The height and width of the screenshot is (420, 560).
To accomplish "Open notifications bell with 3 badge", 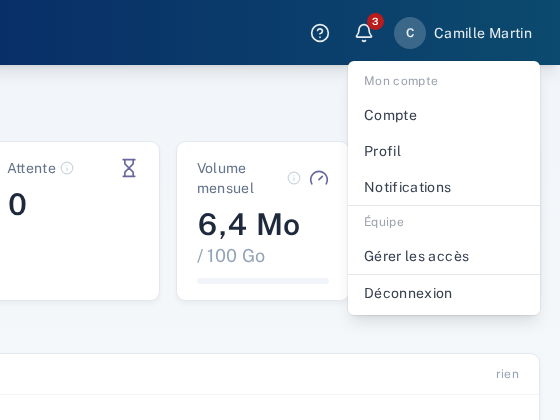I will pyautogui.click(x=364, y=33).
